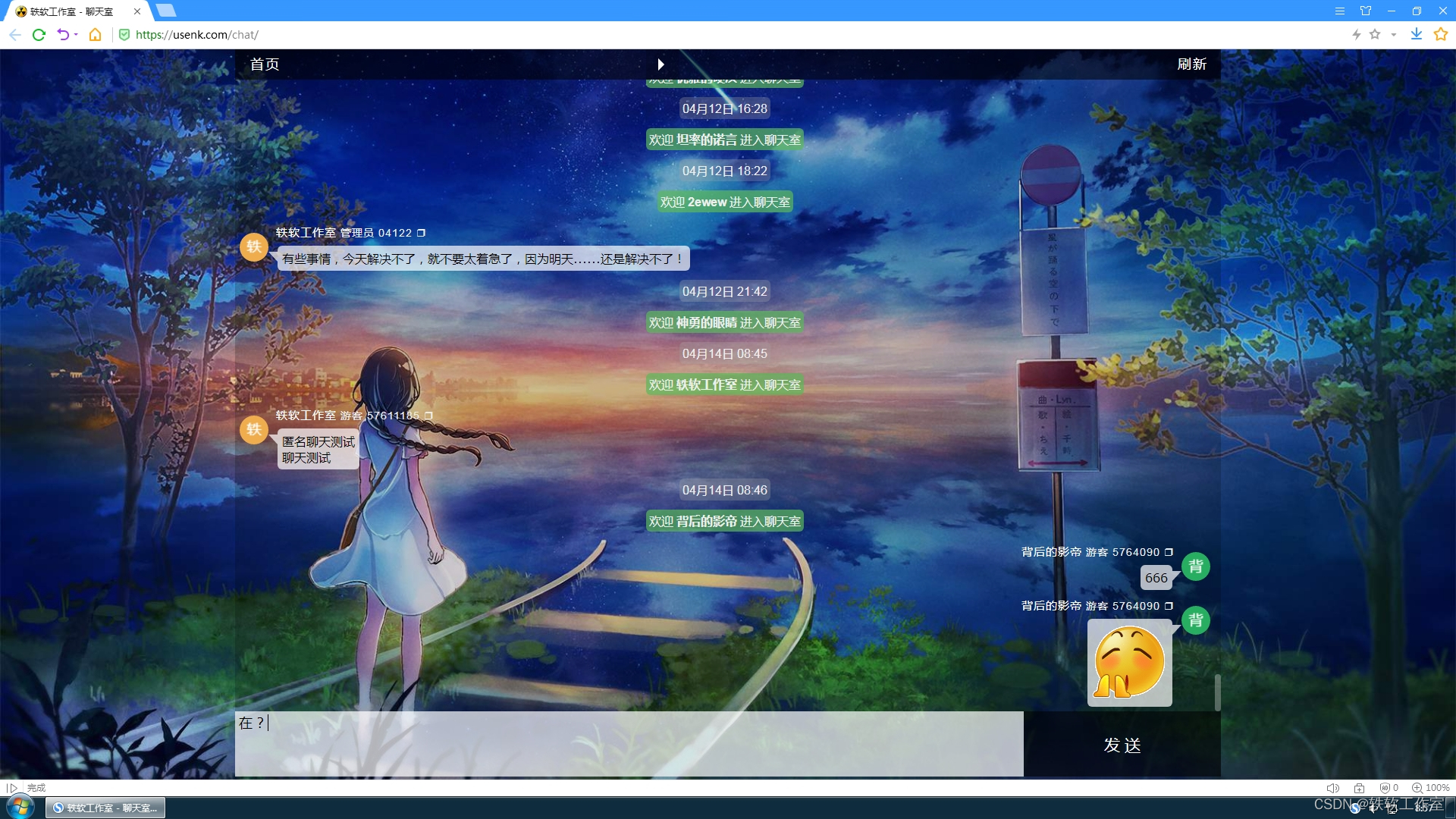The image size is (1456, 819).
Task: Click the browser home icon
Action: (95, 35)
